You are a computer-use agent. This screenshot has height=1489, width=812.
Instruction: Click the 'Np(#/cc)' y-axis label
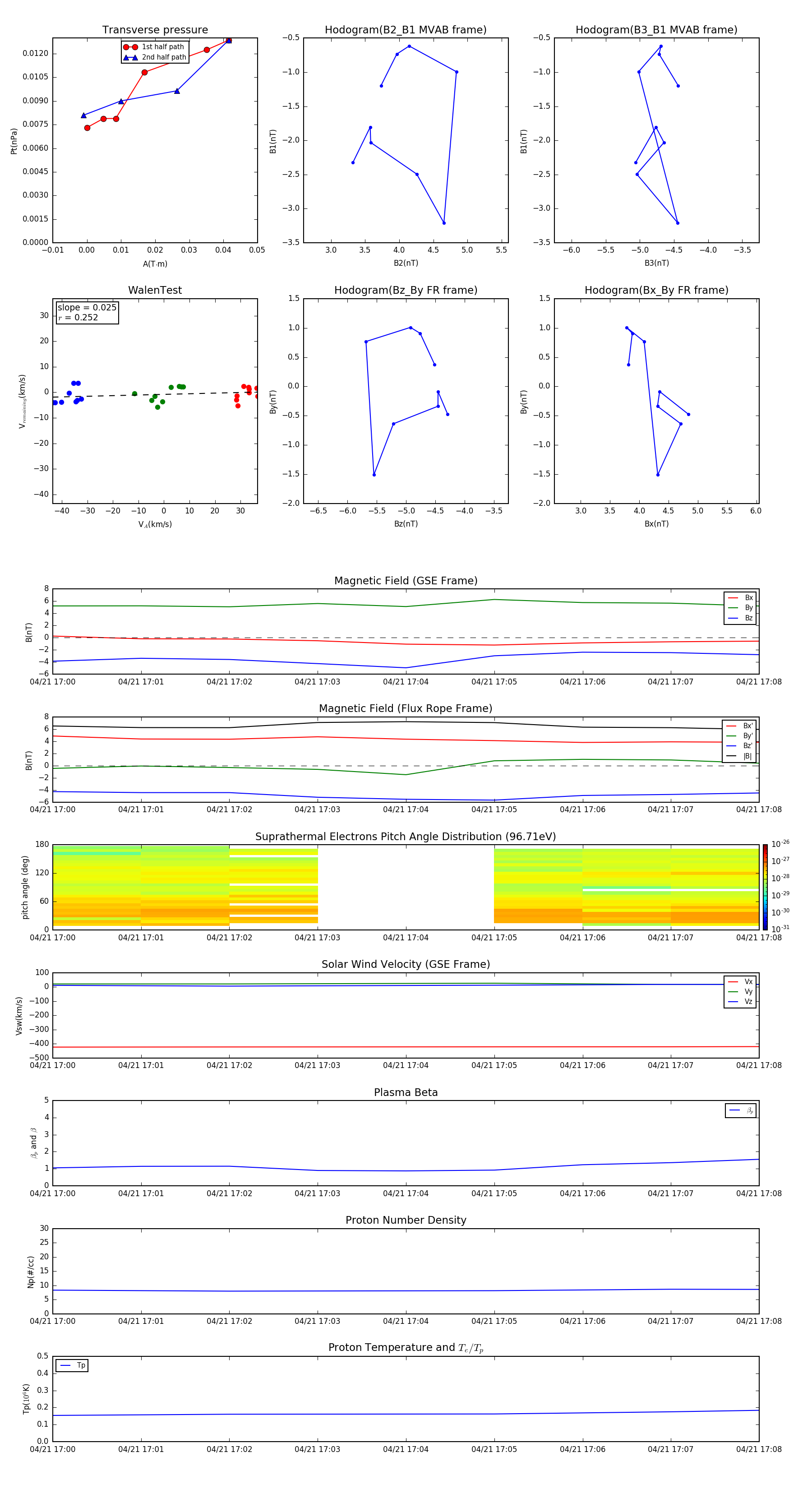[31, 1272]
